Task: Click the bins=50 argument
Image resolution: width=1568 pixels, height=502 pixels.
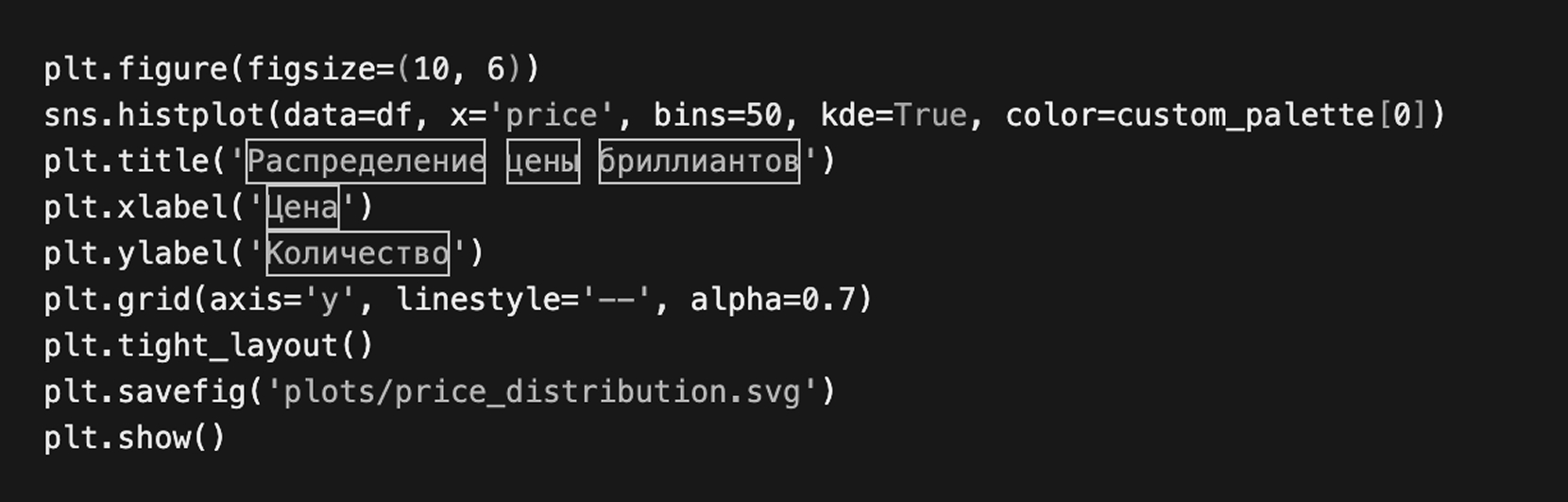Action: (718, 115)
